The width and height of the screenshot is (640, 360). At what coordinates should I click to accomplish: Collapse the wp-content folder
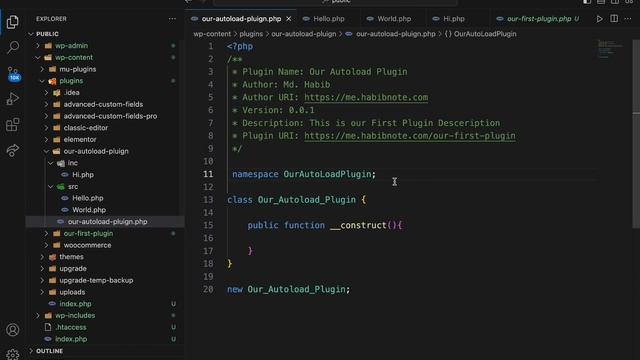(x=38, y=58)
